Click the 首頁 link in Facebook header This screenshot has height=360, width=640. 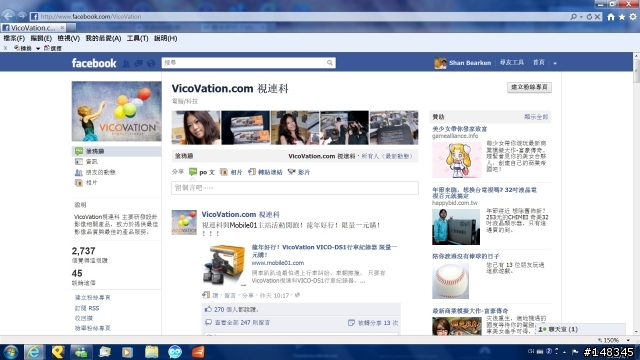point(538,63)
